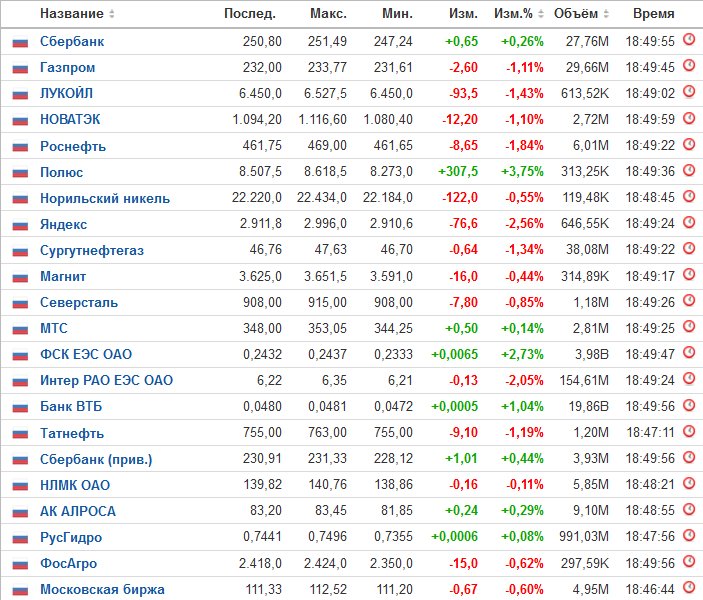Click the clock icon in МТС row
The height and width of the screenshot is (600, 703).
[689, 326]
